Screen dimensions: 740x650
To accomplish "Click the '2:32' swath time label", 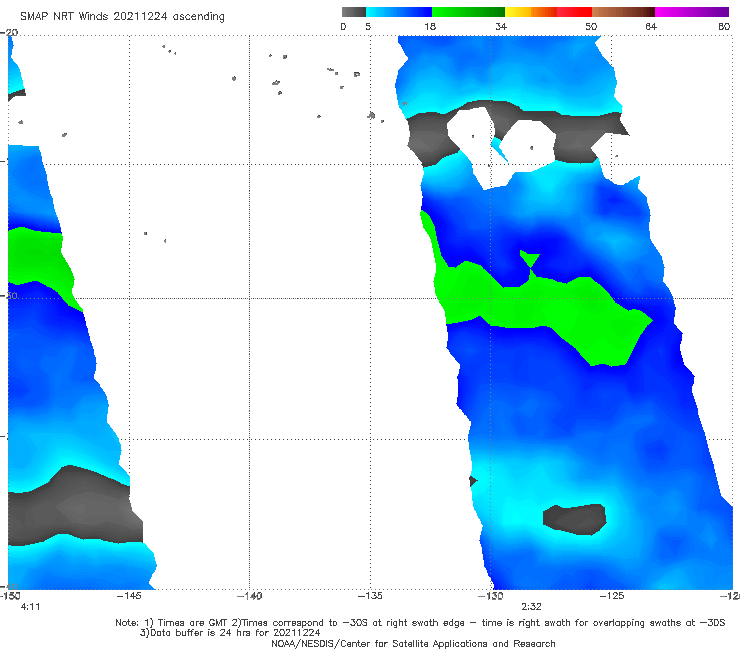I will [531, 607].
